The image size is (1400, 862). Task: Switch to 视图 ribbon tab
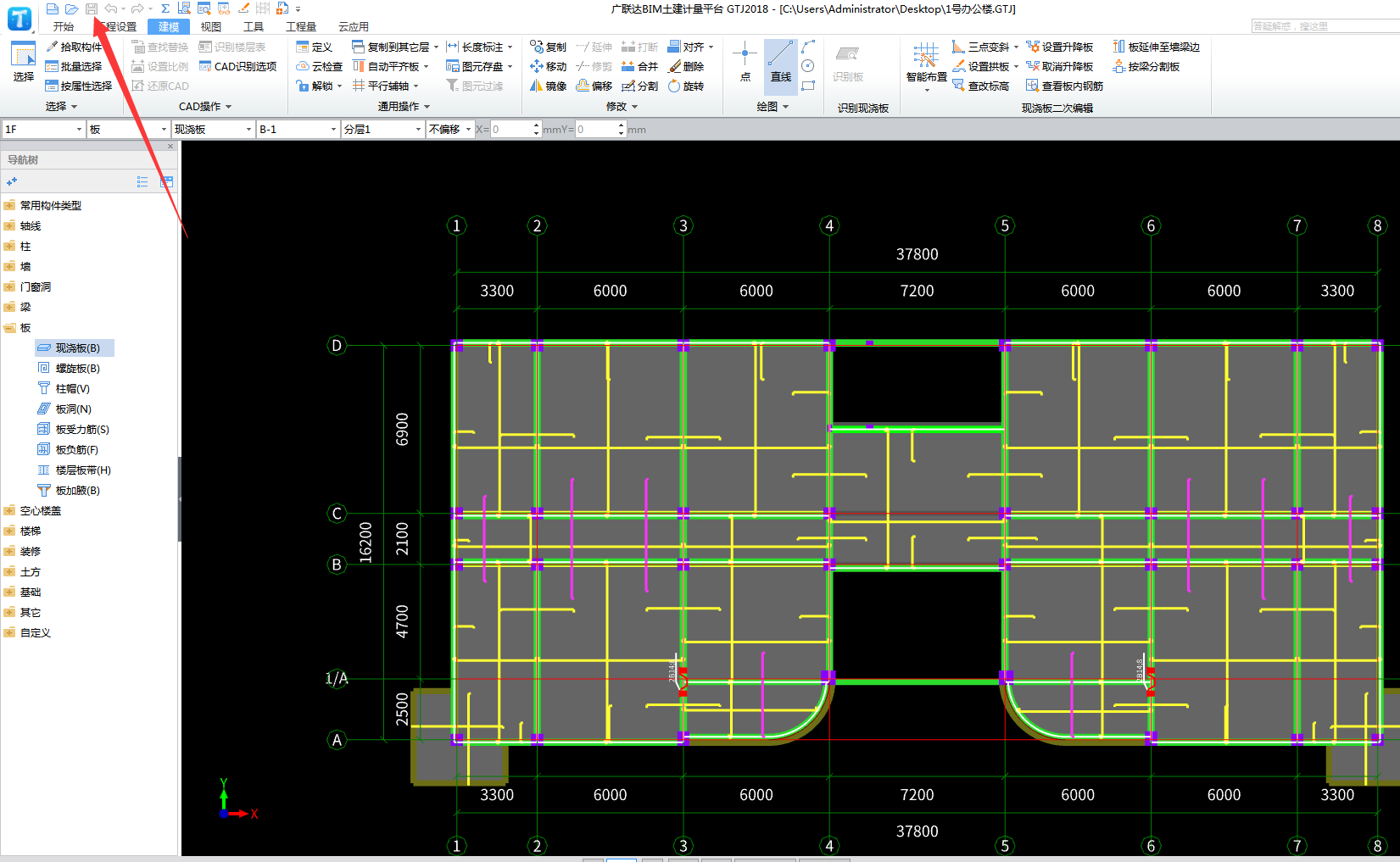point(211,26)
